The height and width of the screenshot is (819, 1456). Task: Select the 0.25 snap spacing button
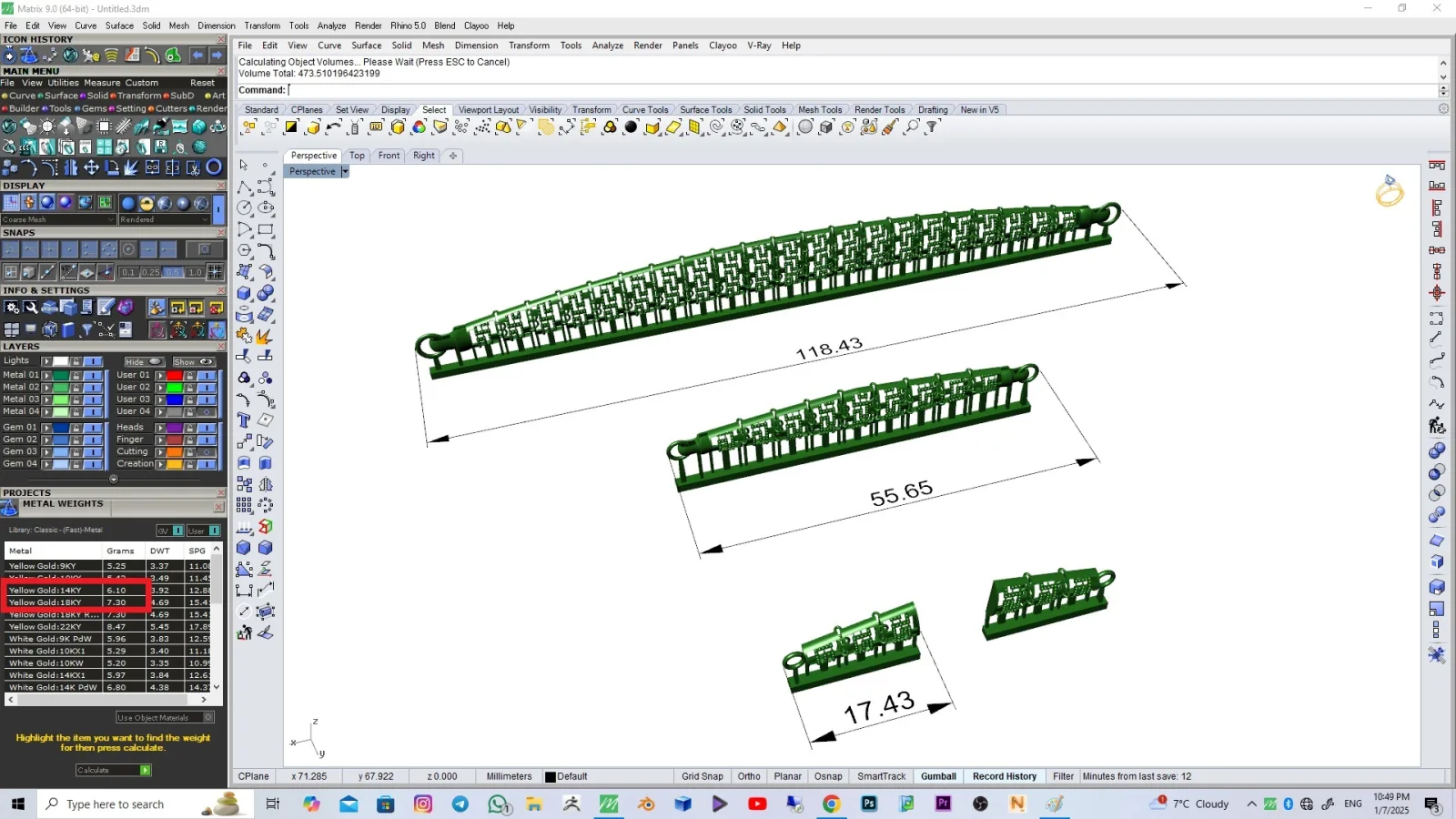point(150,272)
